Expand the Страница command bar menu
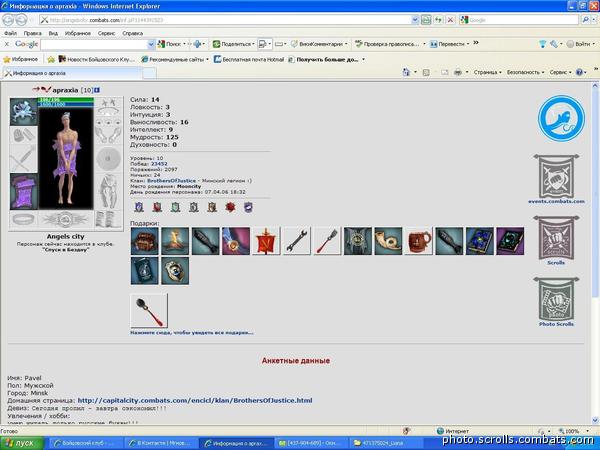This screenshot has height=450, width=600. (487, 72)
